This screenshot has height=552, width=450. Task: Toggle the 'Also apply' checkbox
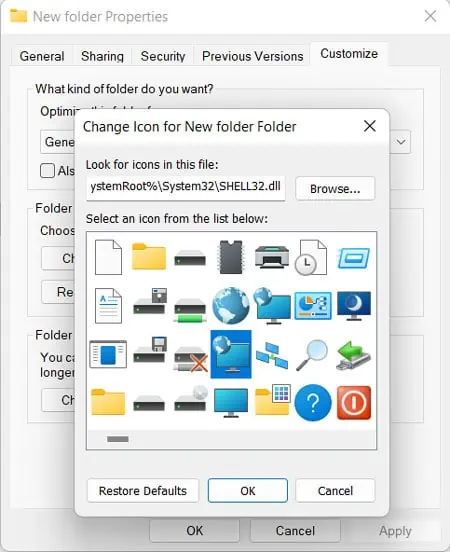tap(48, 171)
